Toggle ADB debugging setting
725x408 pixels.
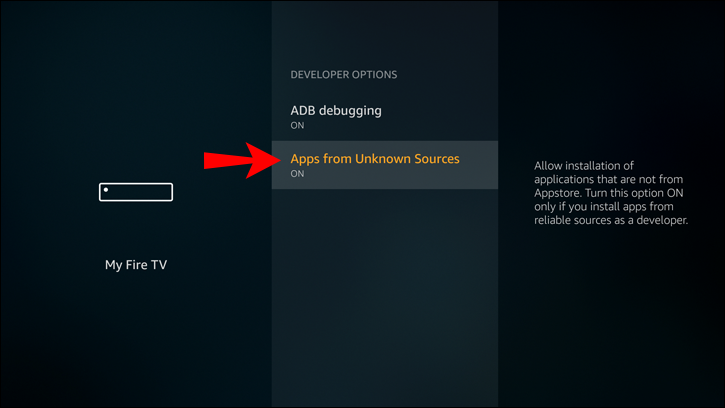pyautogui.click(x=385, y=117)
